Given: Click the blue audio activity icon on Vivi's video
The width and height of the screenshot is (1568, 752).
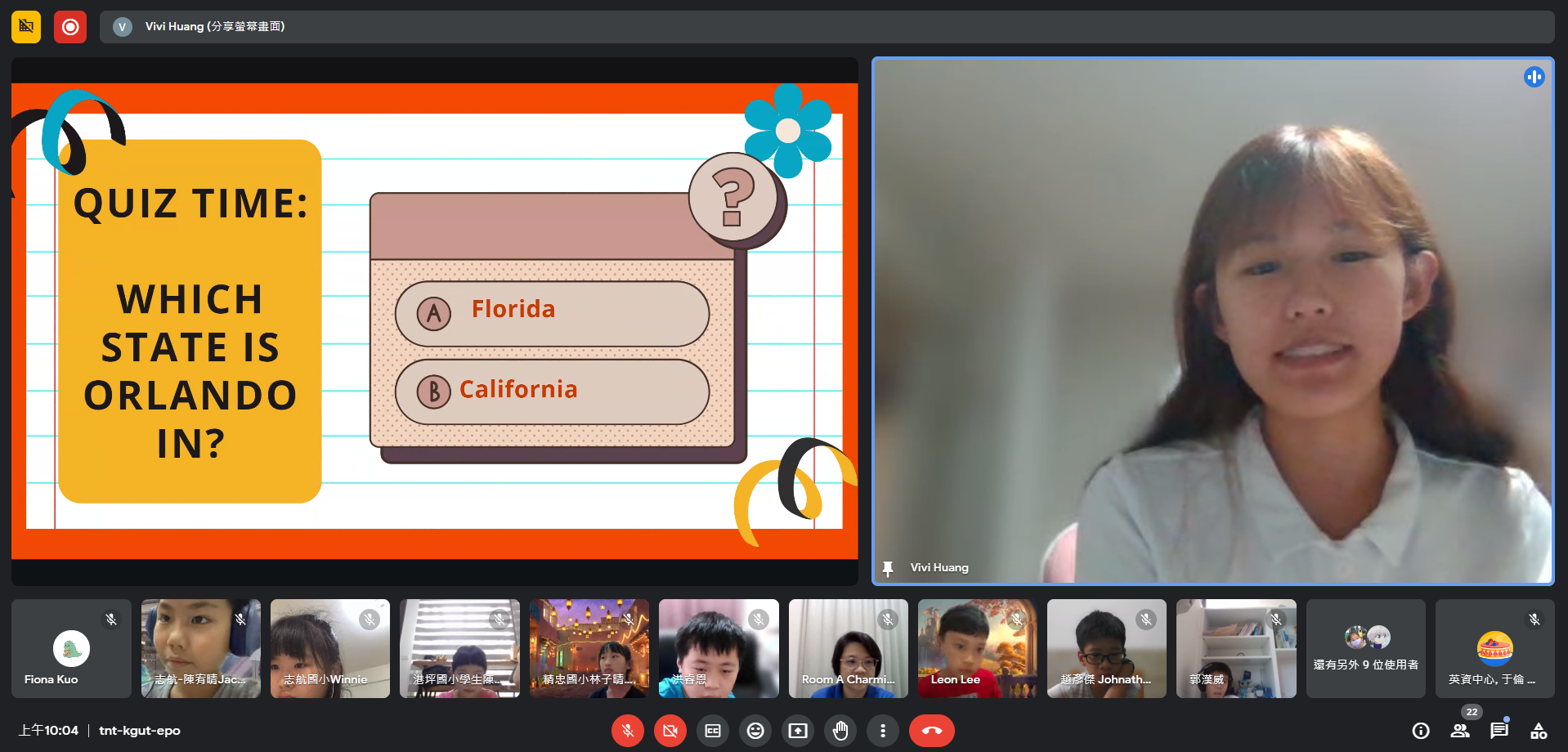Looking at the screenshot, I should tap(1534, 77).
